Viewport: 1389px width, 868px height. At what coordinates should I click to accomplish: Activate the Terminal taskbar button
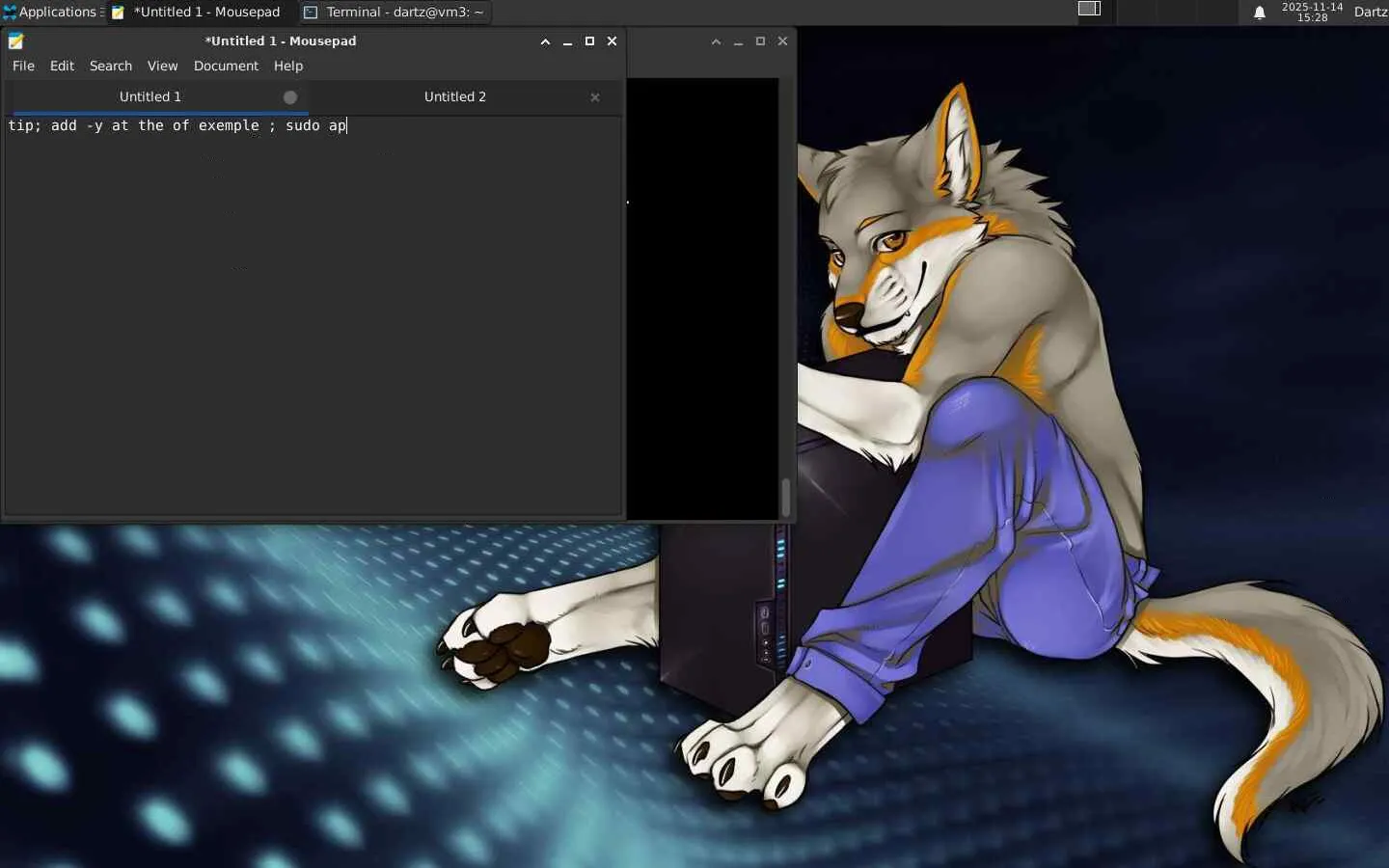395,13
